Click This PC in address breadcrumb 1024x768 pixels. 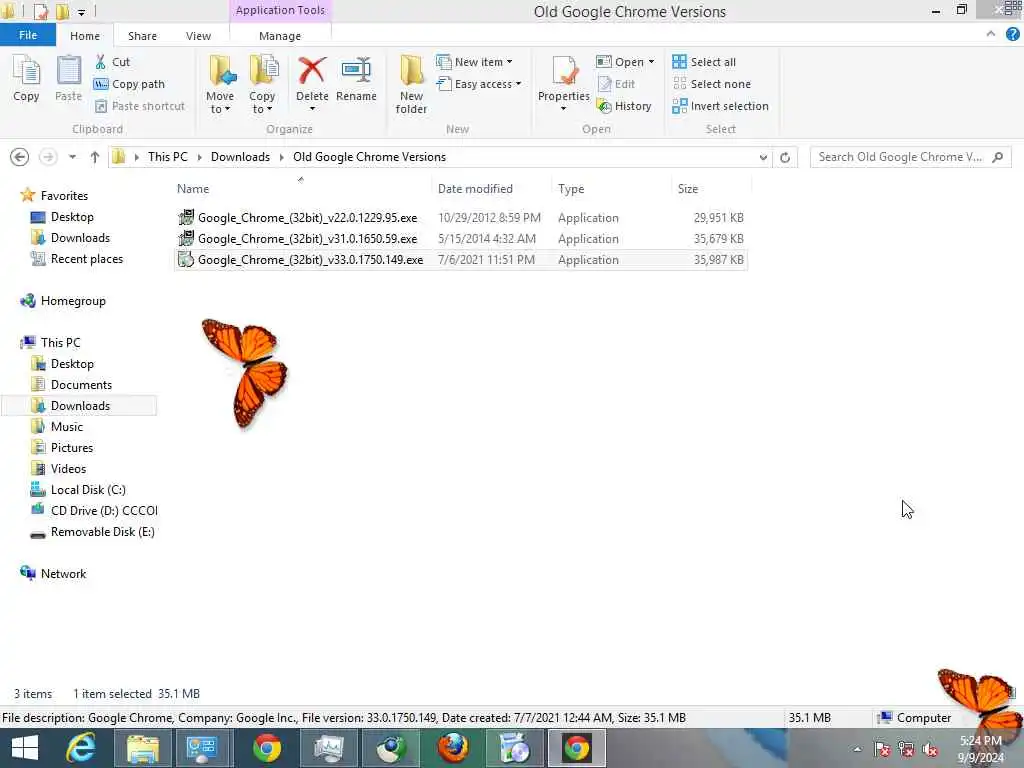(x=167, y=157)
